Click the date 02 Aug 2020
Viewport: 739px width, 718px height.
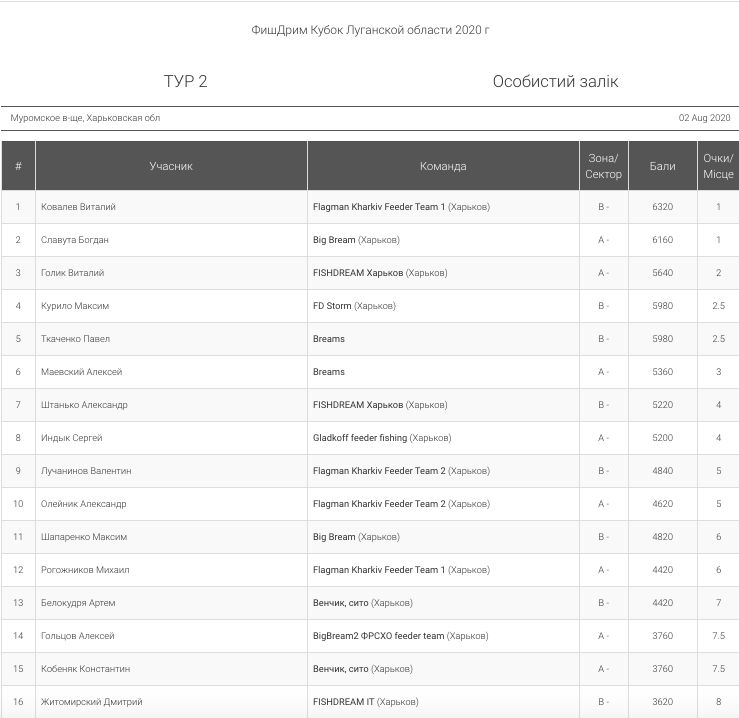tap(704, 118)
